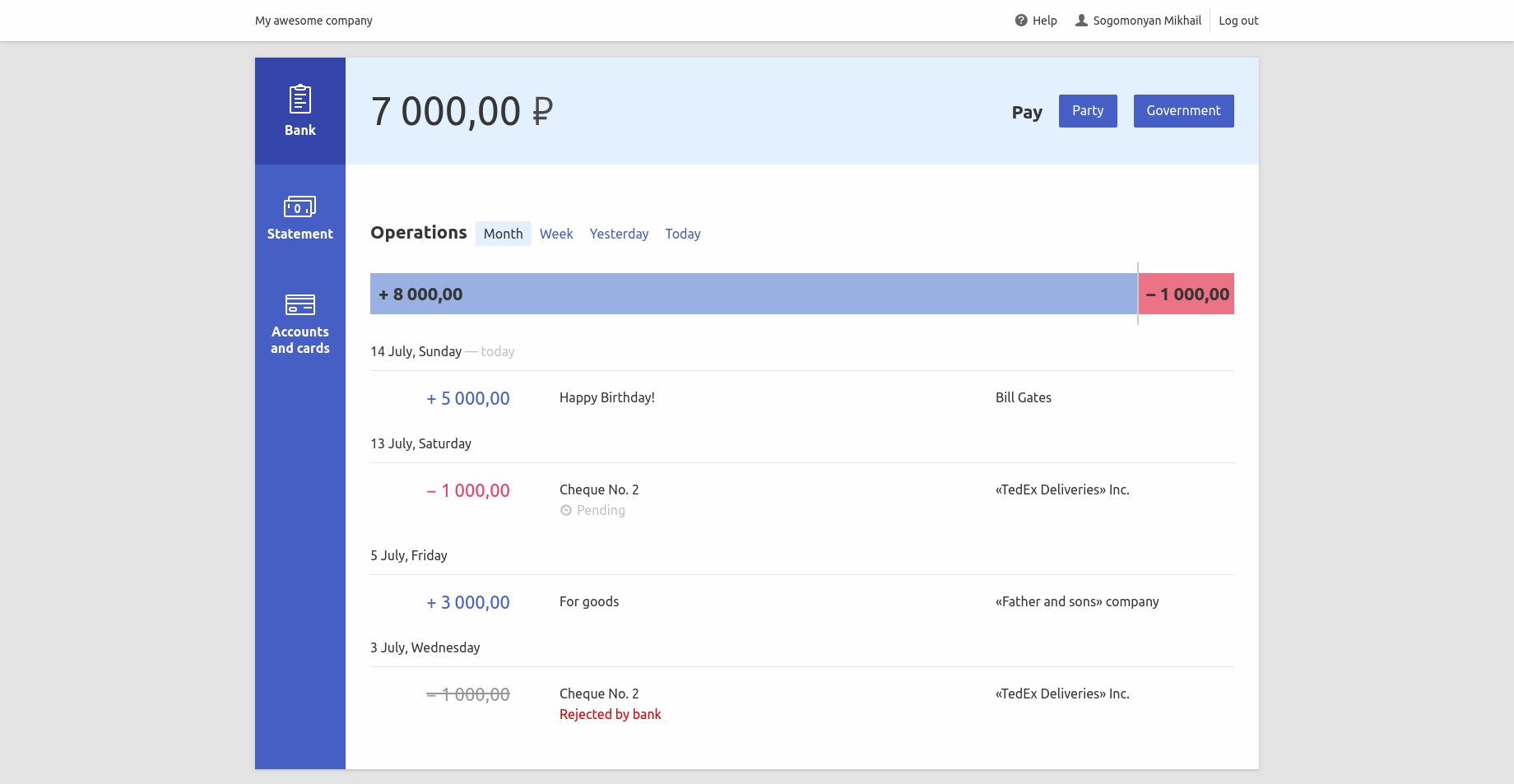1514x784 pixels.
Task: Click the Accounts and cards icon
Action: [300, 304]
